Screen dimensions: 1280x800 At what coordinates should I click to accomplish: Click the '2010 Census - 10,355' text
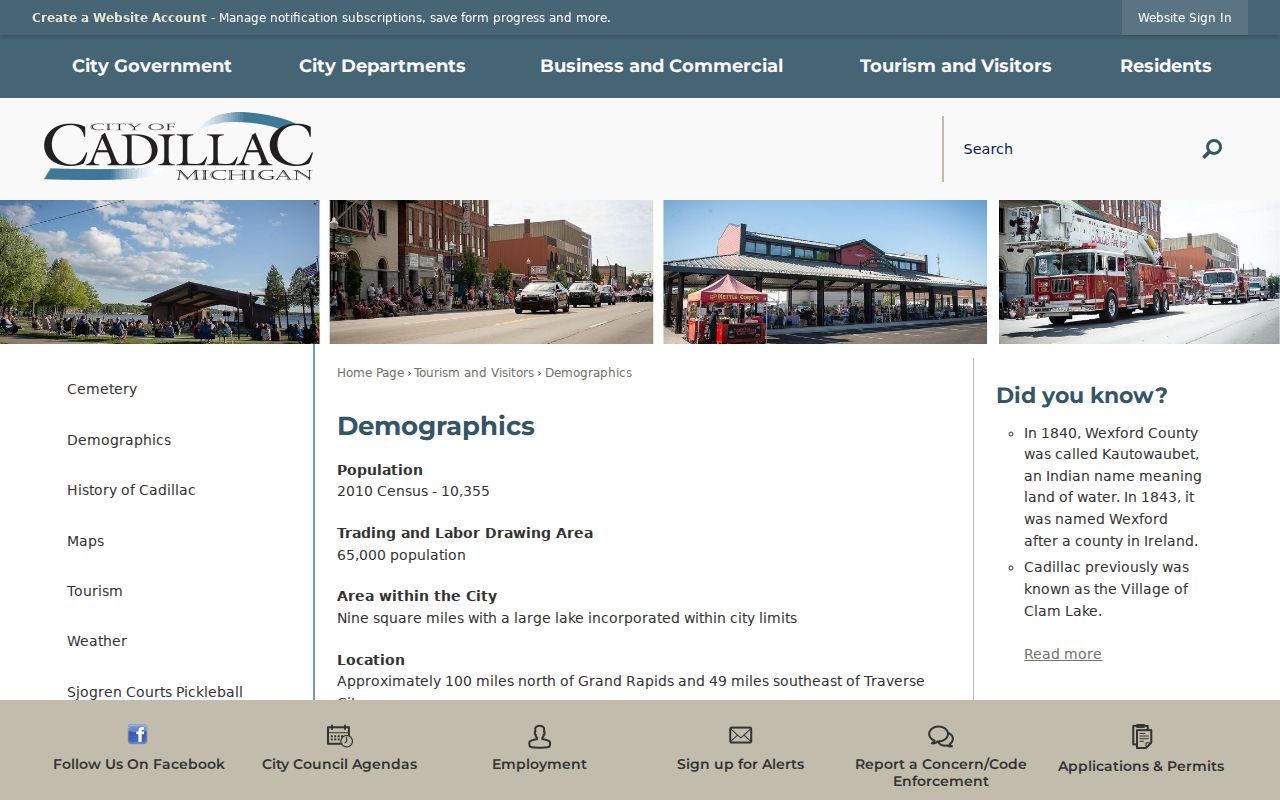coord(413,491)
